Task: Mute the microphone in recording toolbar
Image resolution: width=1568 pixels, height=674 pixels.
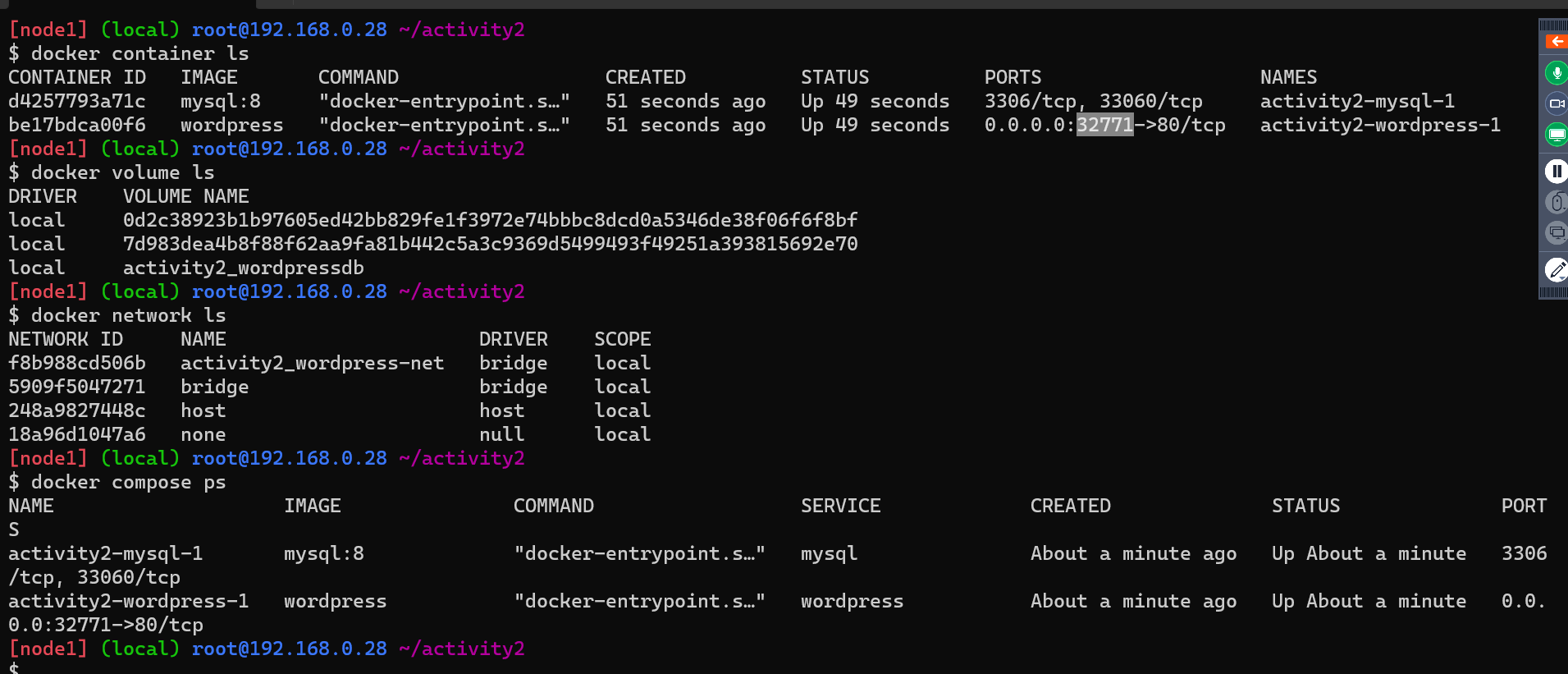Action: [x=1556, y=73]
